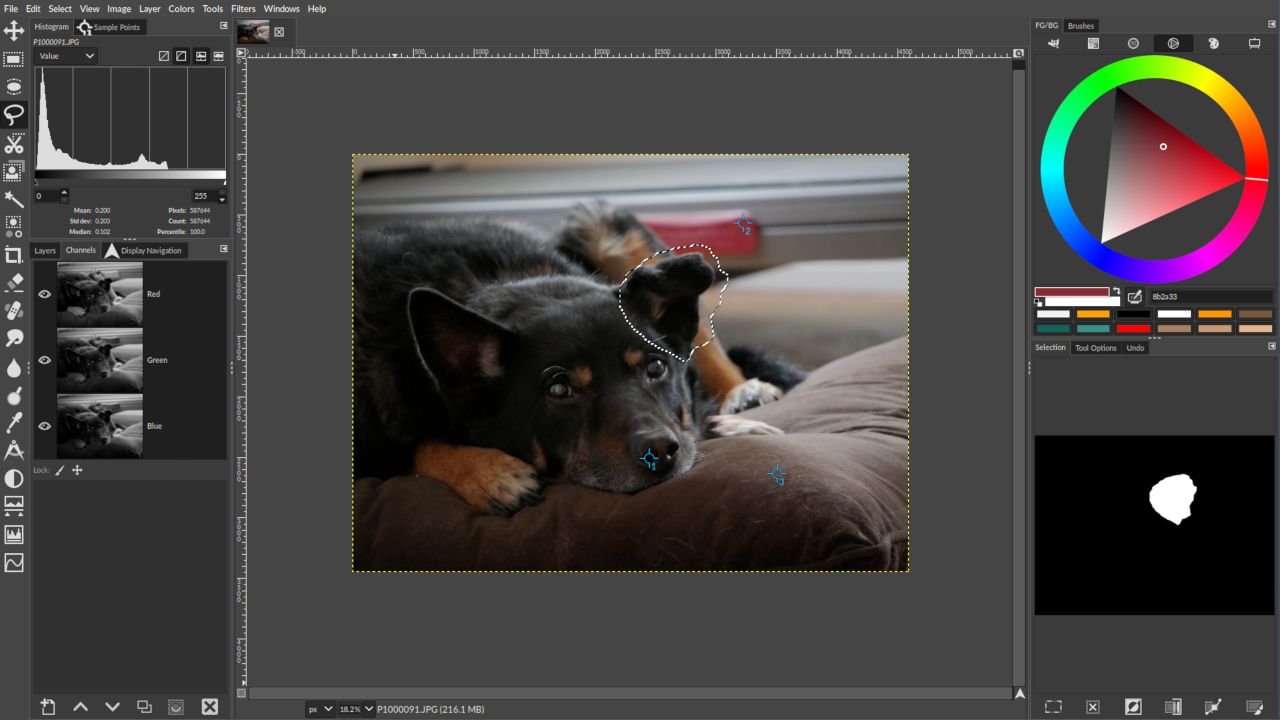Image resolution: width=1280 pixels, height=720 pixels.
Task: Save the selection to a channel
Action: [1173, 706]
